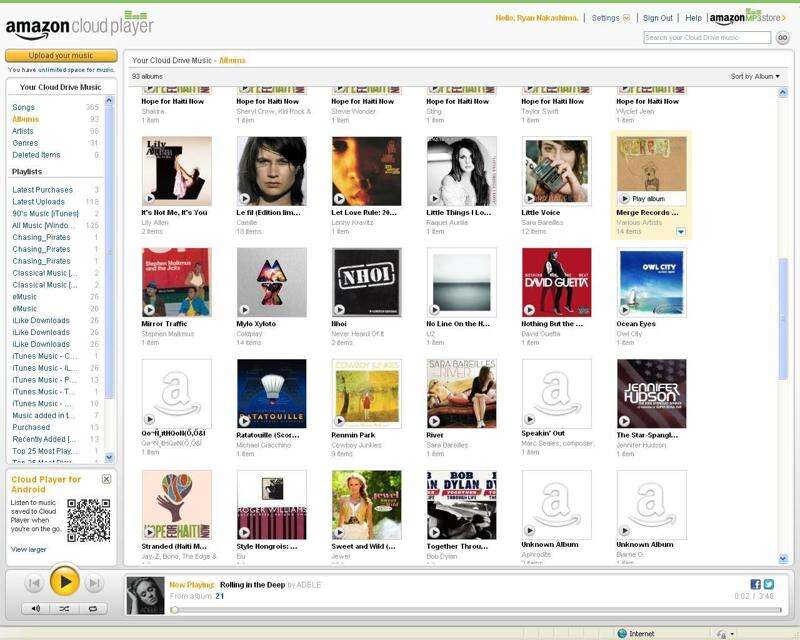Click the play icon on Together Through Life
This screenshot has height=640, width=800.
(x=434, y=532)
